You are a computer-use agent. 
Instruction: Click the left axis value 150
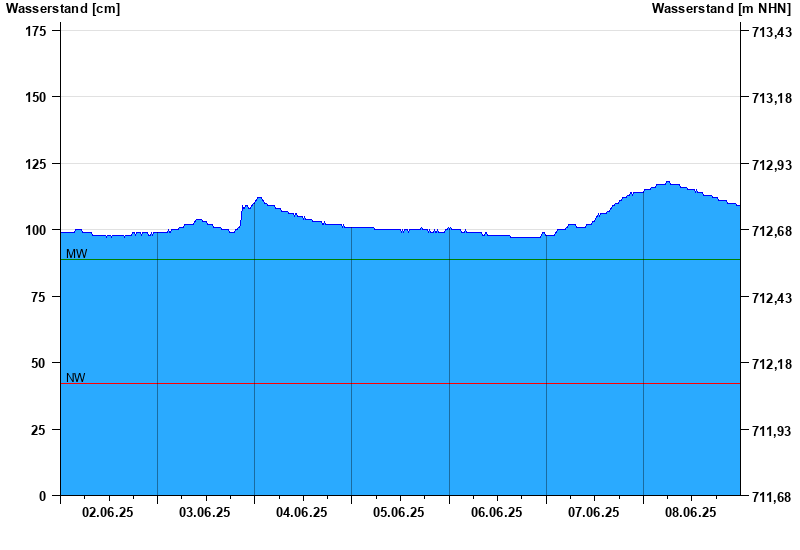coord(36,97)
